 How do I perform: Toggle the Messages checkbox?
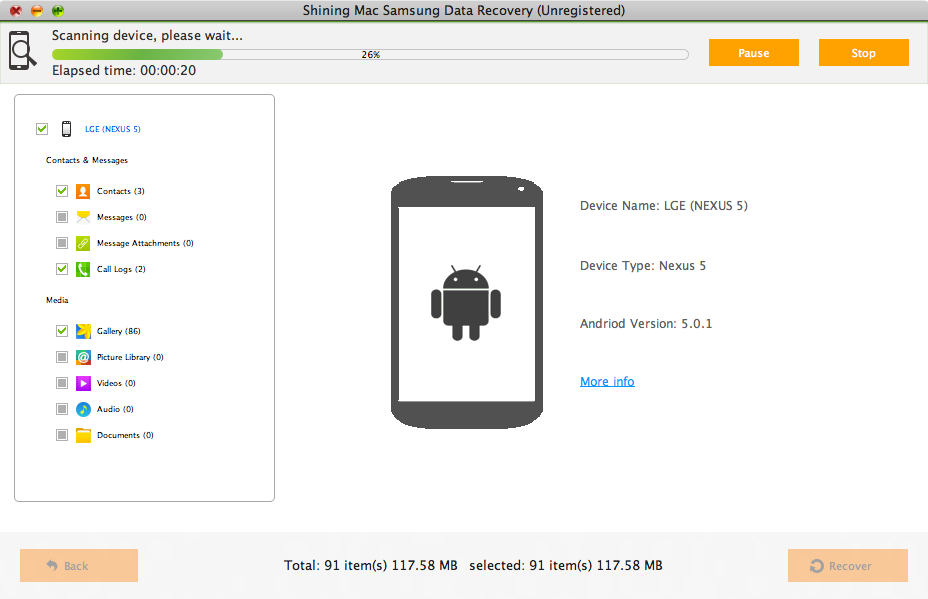click(62, 217)
